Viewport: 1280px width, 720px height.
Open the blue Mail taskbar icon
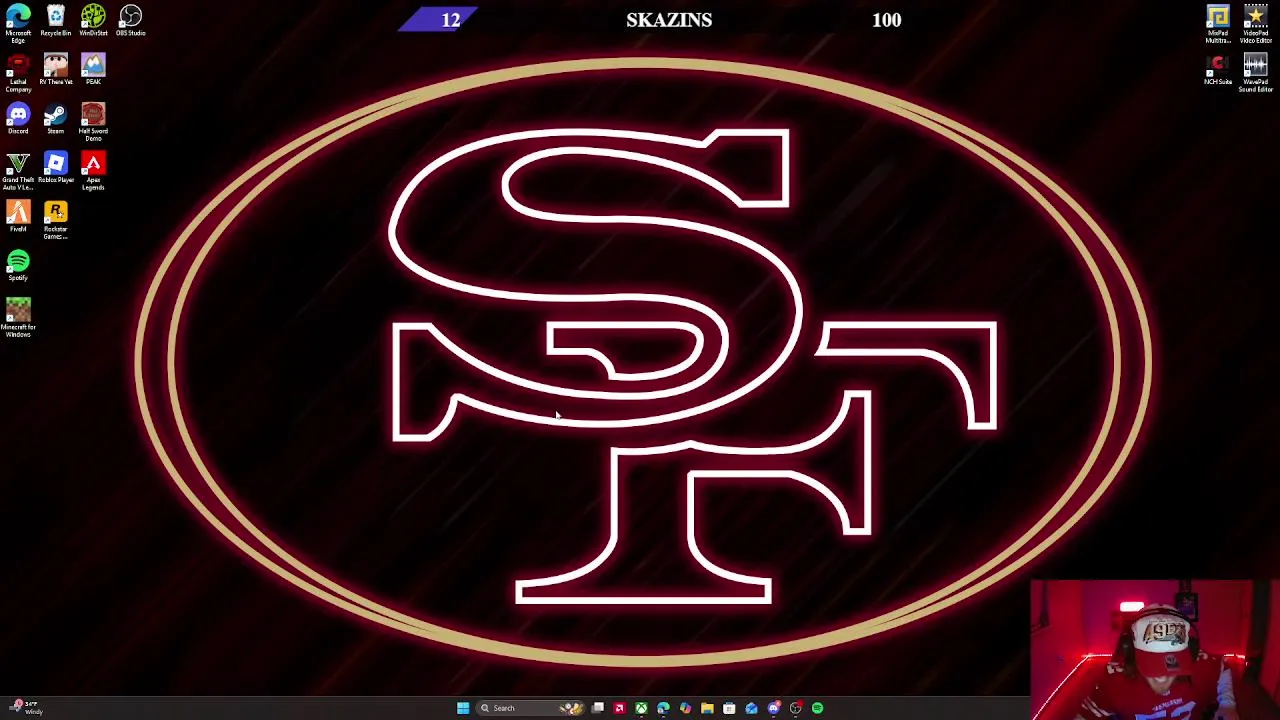pos(751,708)
